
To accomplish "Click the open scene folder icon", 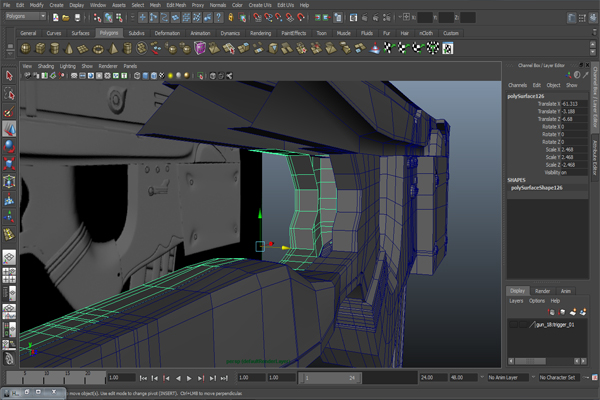I will tap(66, 17).
